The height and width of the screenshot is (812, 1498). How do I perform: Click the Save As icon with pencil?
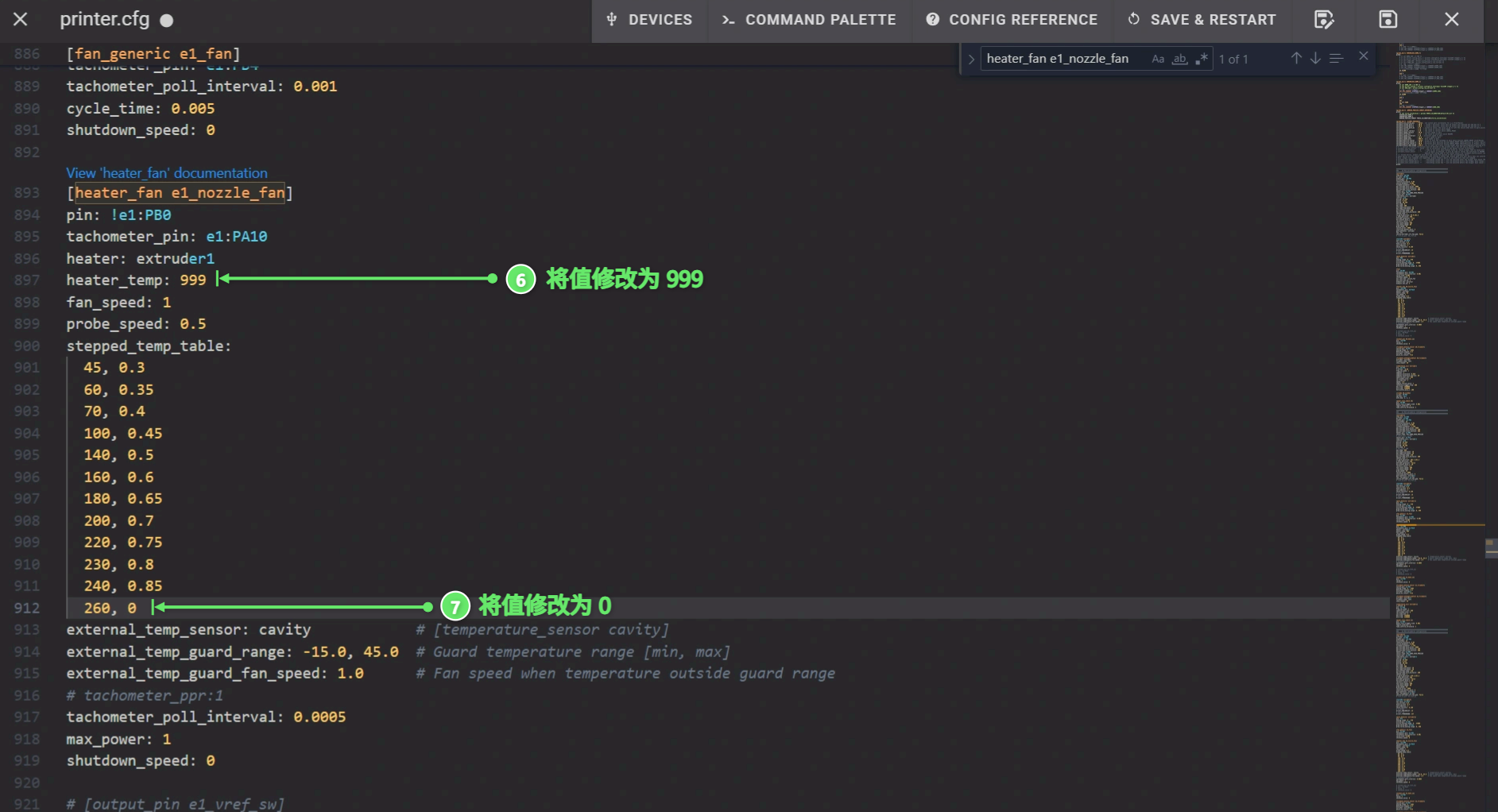pyautogui.click(x=1323, y=20)
